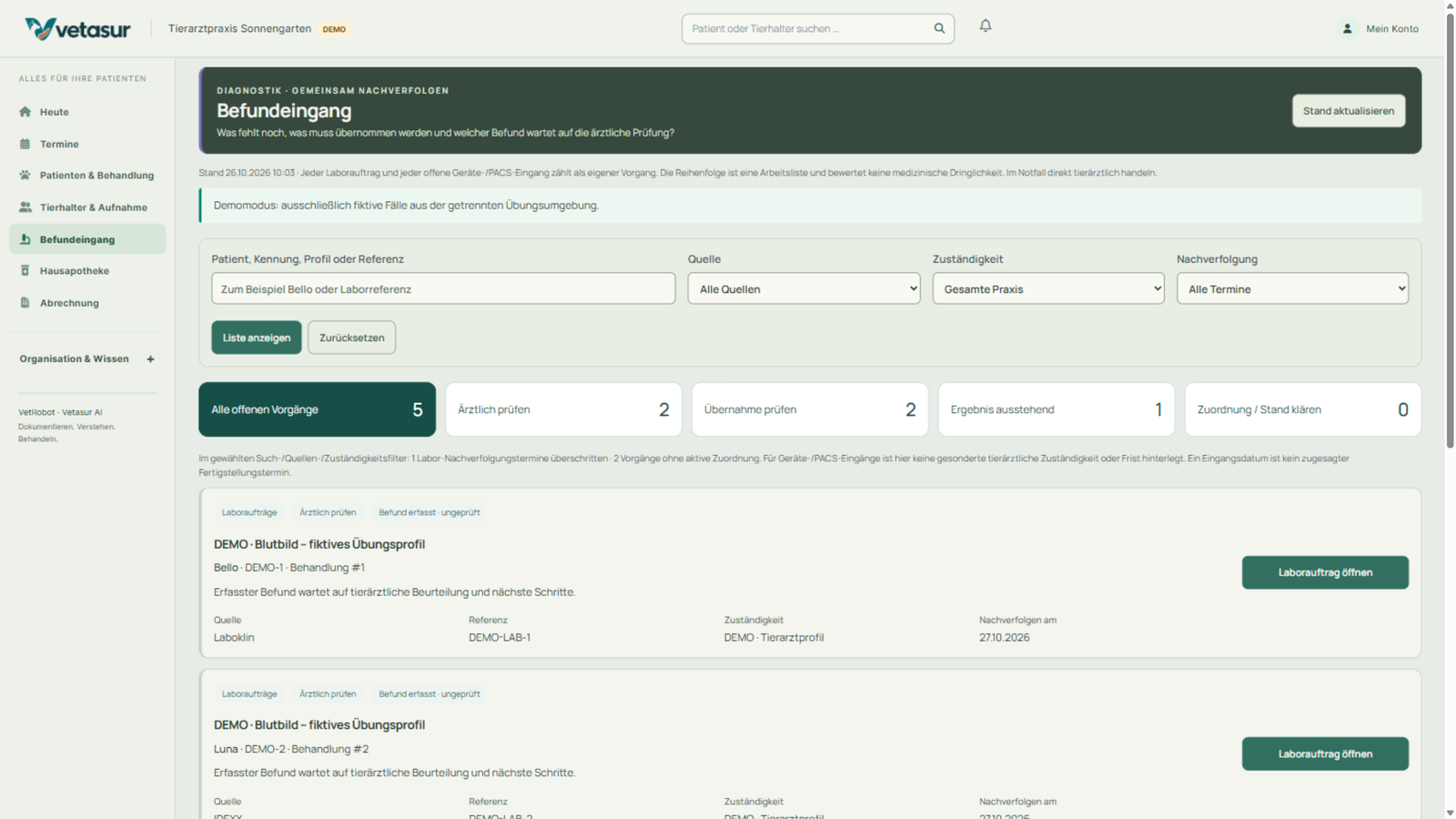Select the Übernahme prüfen filter card
The height and width of the screenshot is (819, 1456).
click(810, 409)
